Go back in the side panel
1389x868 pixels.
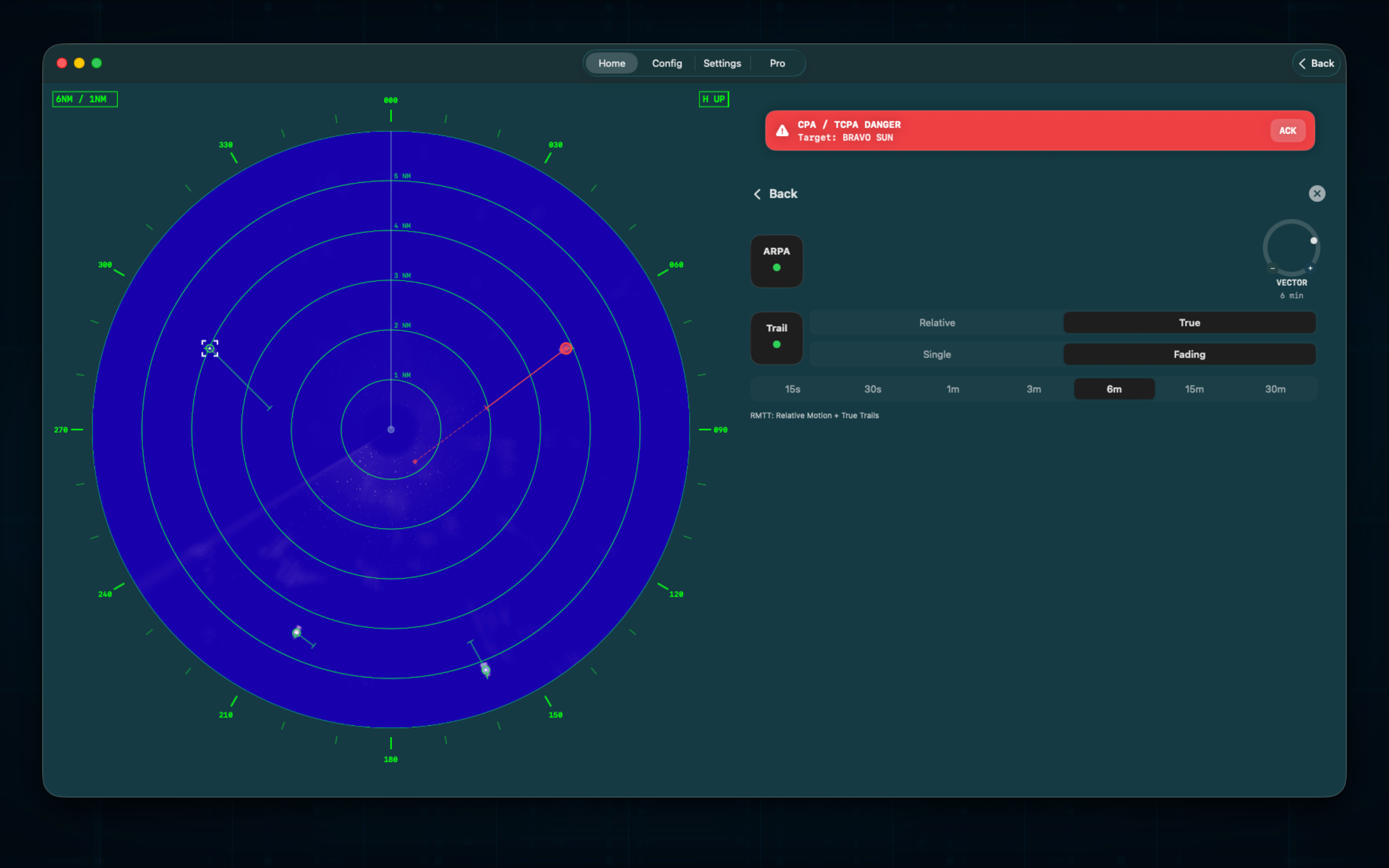(776, 194)
